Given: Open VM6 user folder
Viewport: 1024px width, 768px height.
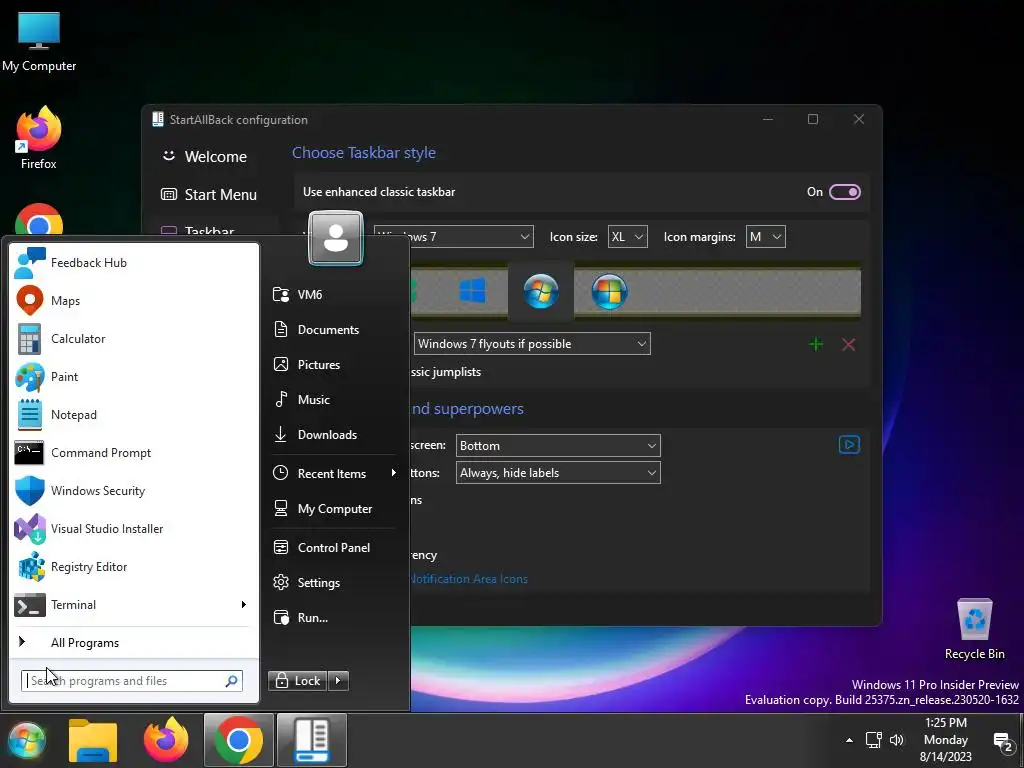Looking at the screenshot, I should (335, 295).
